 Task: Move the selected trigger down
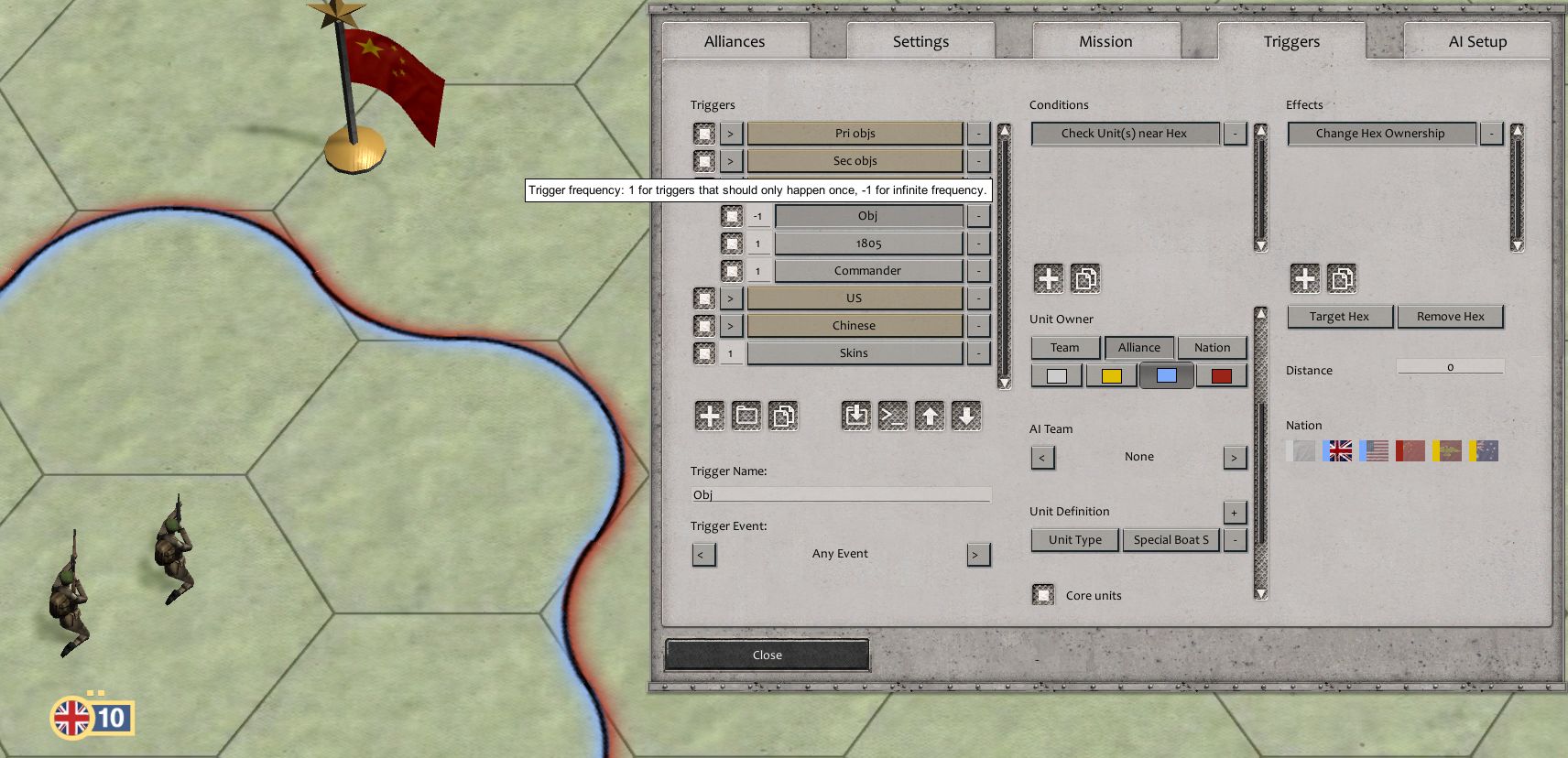pos(966,416)
